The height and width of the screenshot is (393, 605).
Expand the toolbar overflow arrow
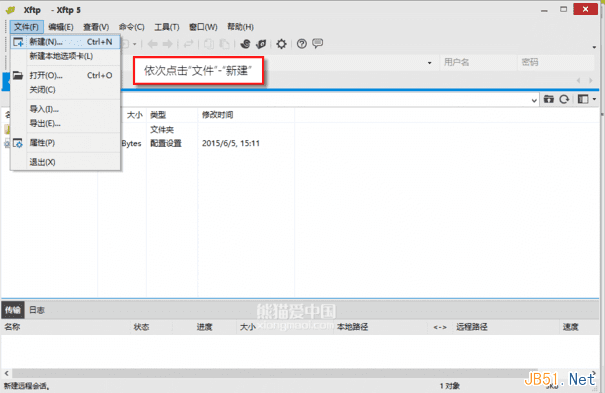pos(594,47)
